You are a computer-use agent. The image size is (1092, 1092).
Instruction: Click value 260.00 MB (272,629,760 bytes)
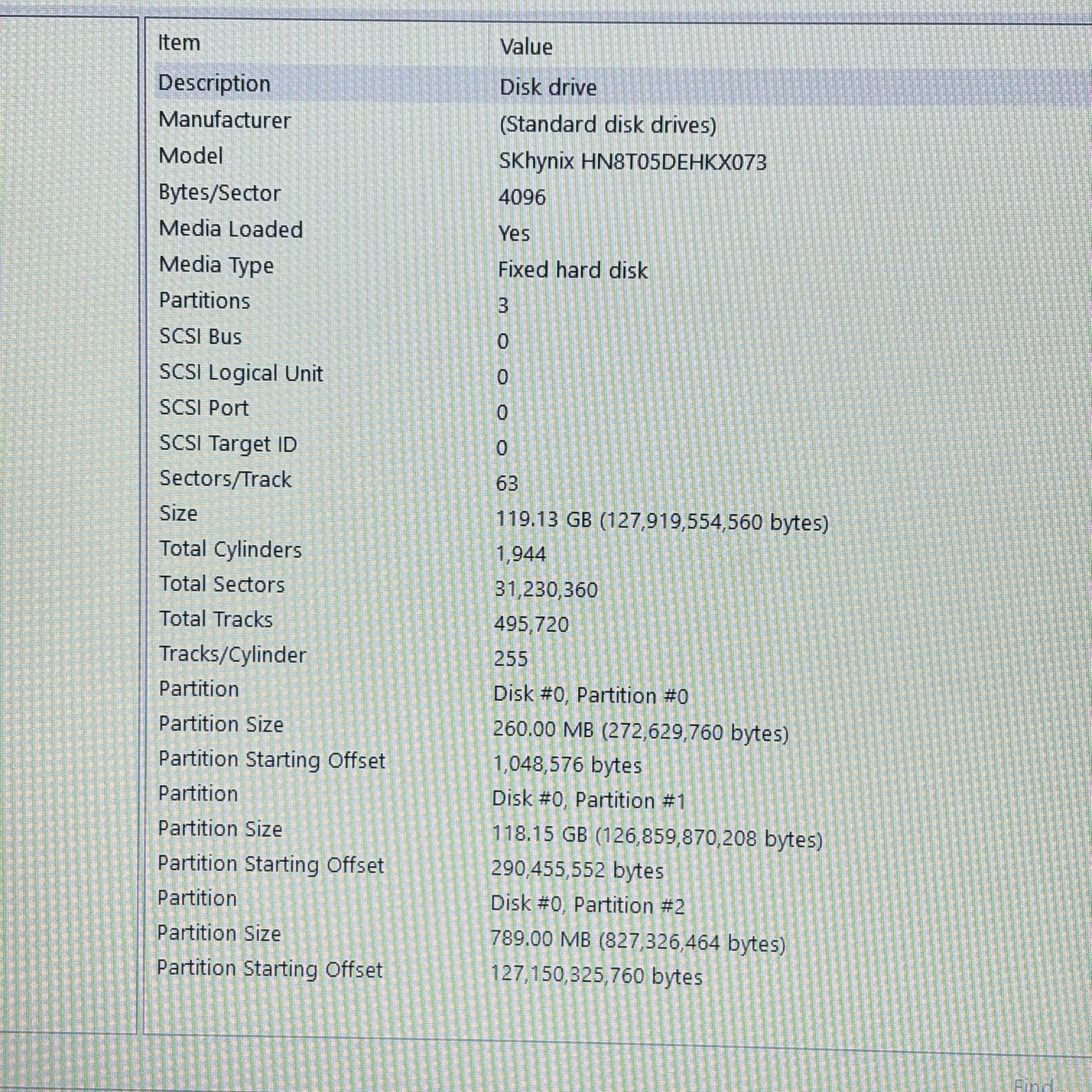click(x=640, y=732)
